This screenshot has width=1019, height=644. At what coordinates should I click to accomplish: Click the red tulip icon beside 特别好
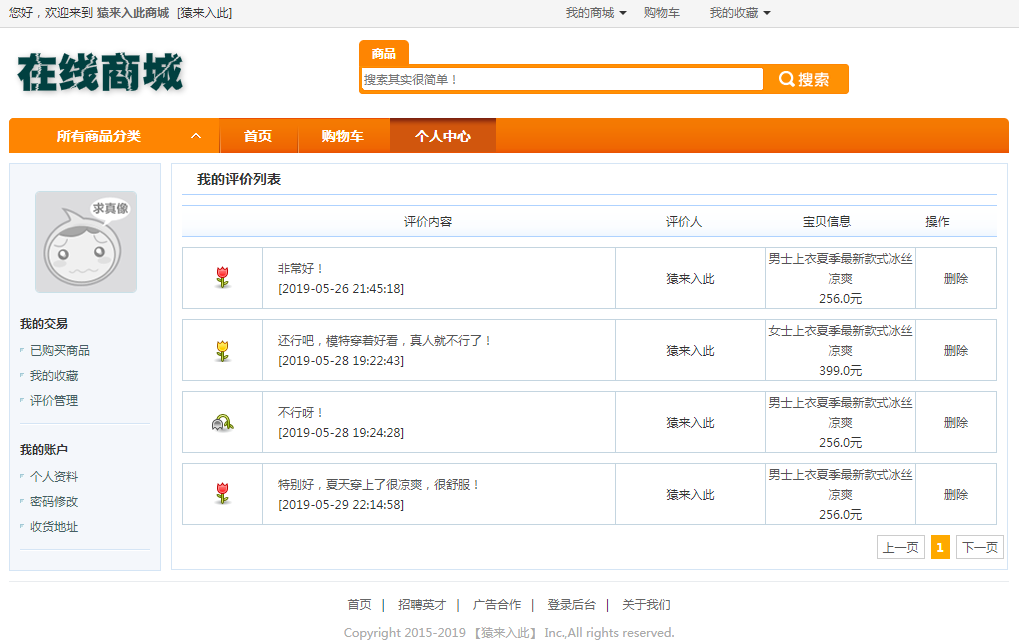coord(222,494)
